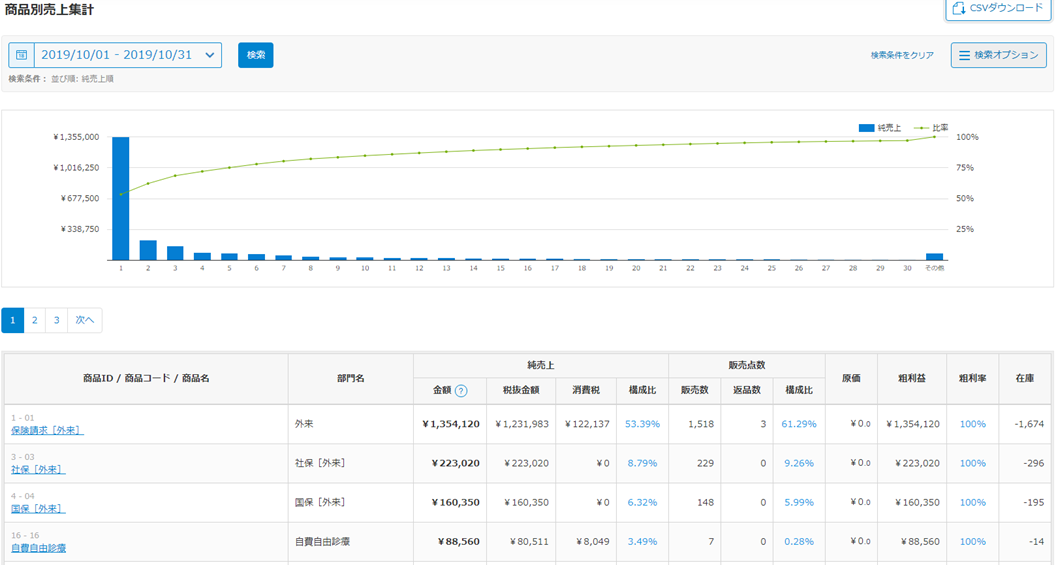Open the date range dropdown chevron
The height and width of the screenshot is (565, 1056).
[210, 55]
